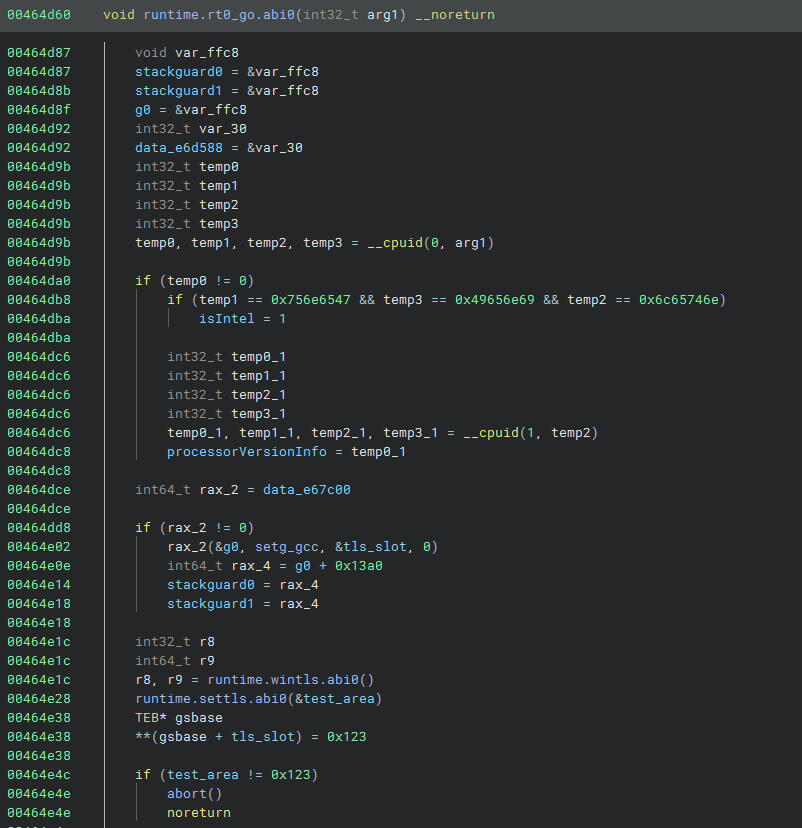Select the header address 00464d60

tap(39, 15)
